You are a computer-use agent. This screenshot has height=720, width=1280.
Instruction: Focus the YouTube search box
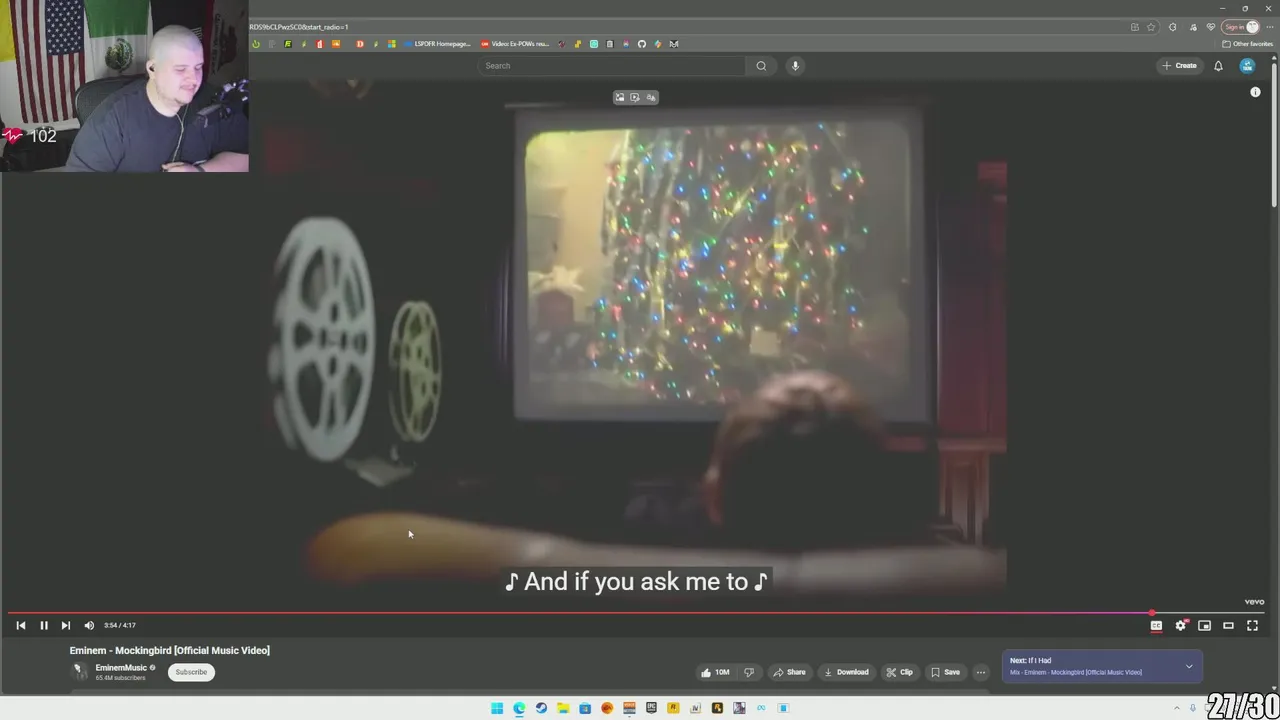(x=612, y=66)
